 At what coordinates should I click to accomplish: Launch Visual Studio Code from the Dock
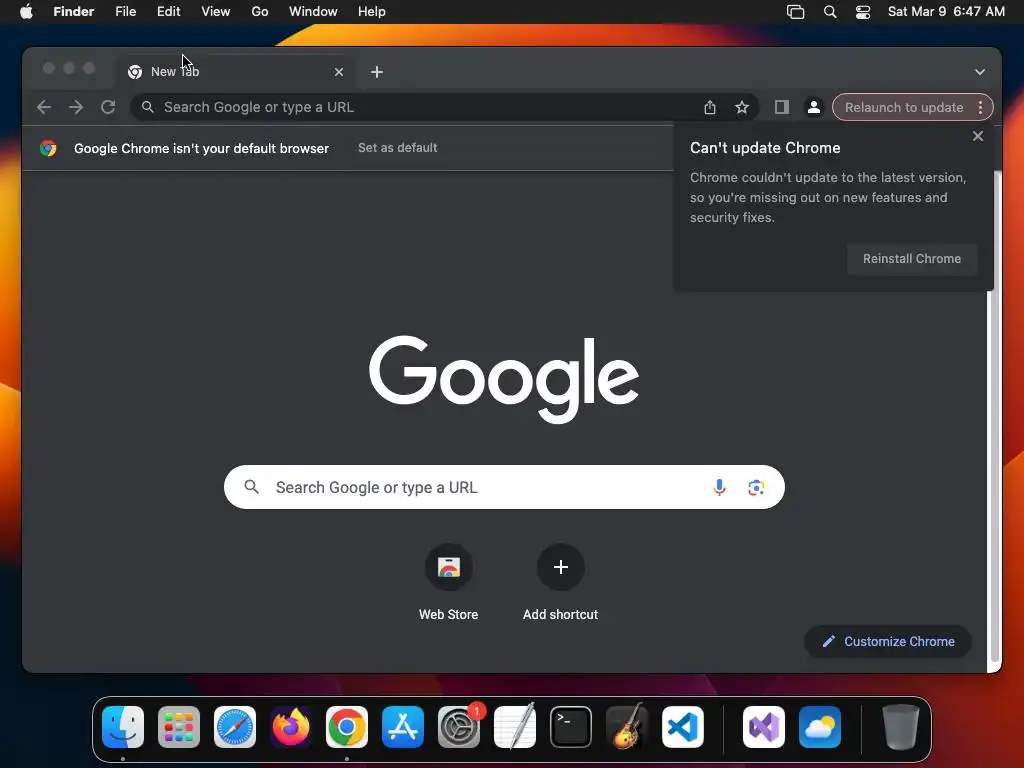[682, 727]
